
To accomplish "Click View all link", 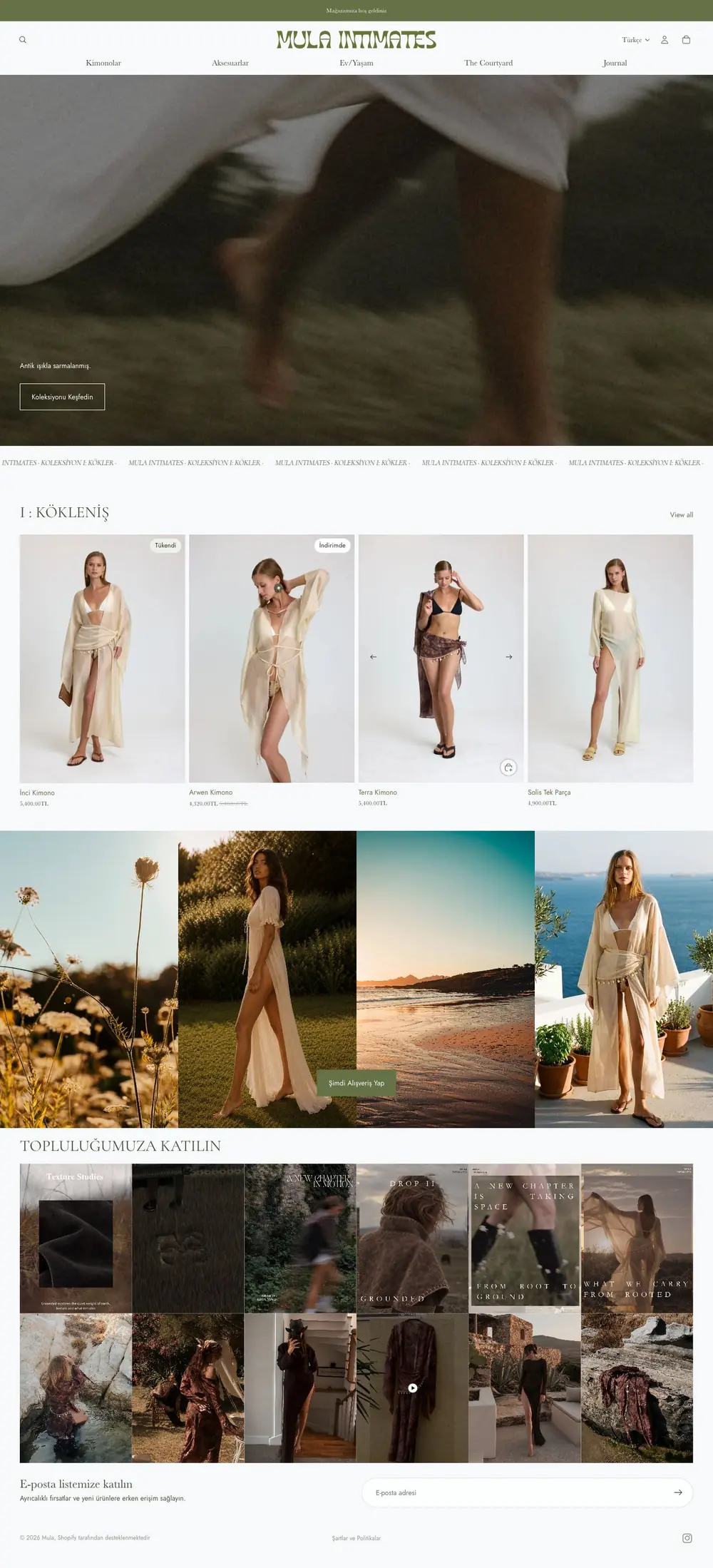I will [x=682, y=514].
